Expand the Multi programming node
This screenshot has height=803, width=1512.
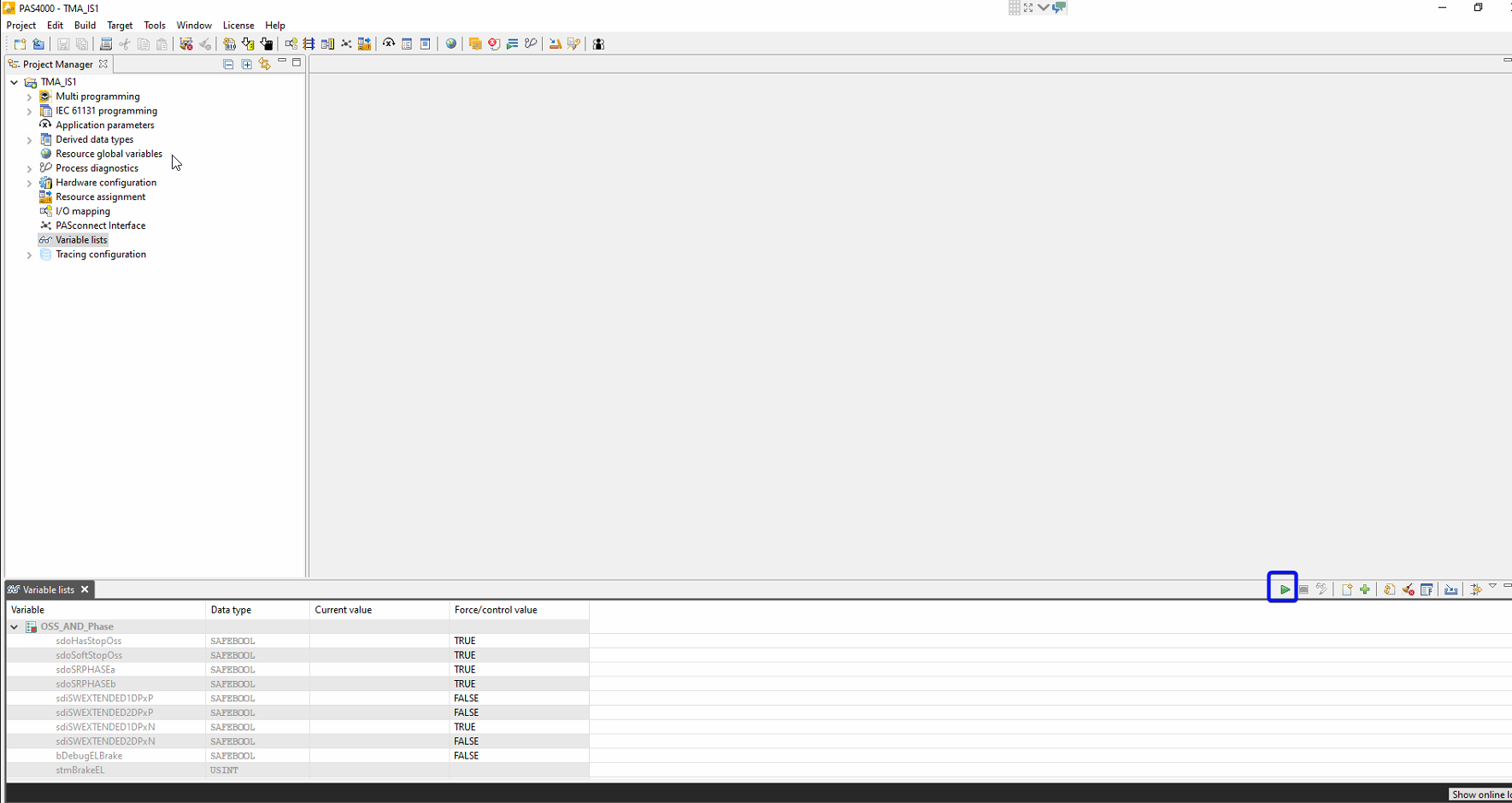tap(29, 97)
